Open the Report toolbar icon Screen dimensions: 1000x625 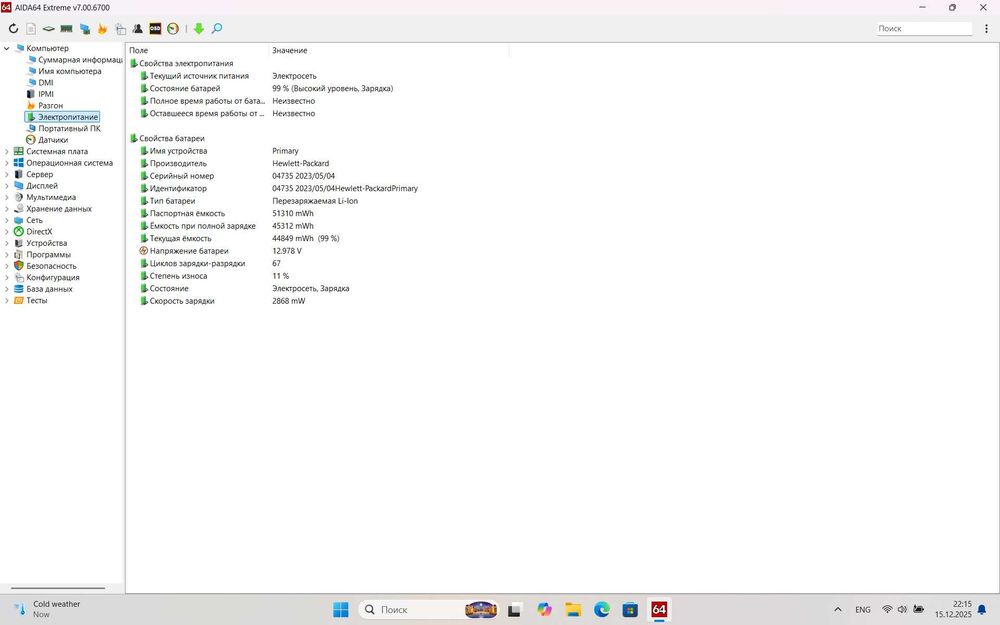[x=31, y=29]
